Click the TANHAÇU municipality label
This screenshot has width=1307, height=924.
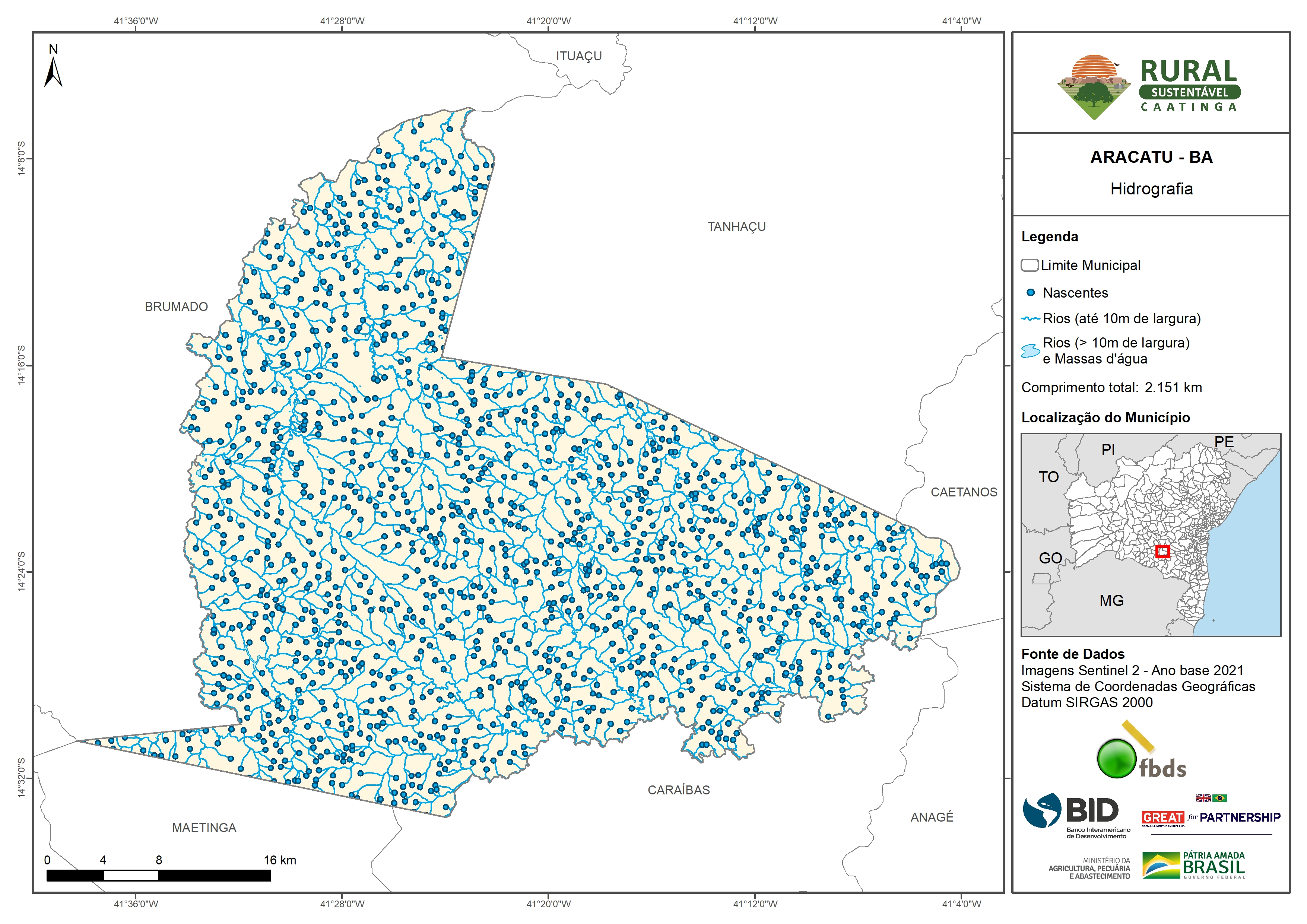pos(736,226)
